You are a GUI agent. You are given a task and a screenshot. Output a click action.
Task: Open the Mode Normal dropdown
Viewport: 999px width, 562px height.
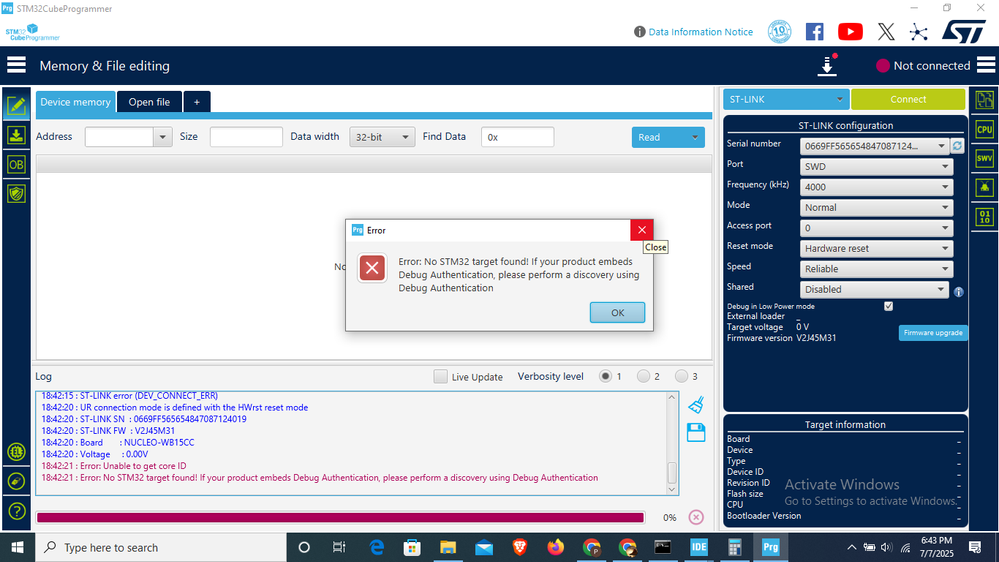876,207
